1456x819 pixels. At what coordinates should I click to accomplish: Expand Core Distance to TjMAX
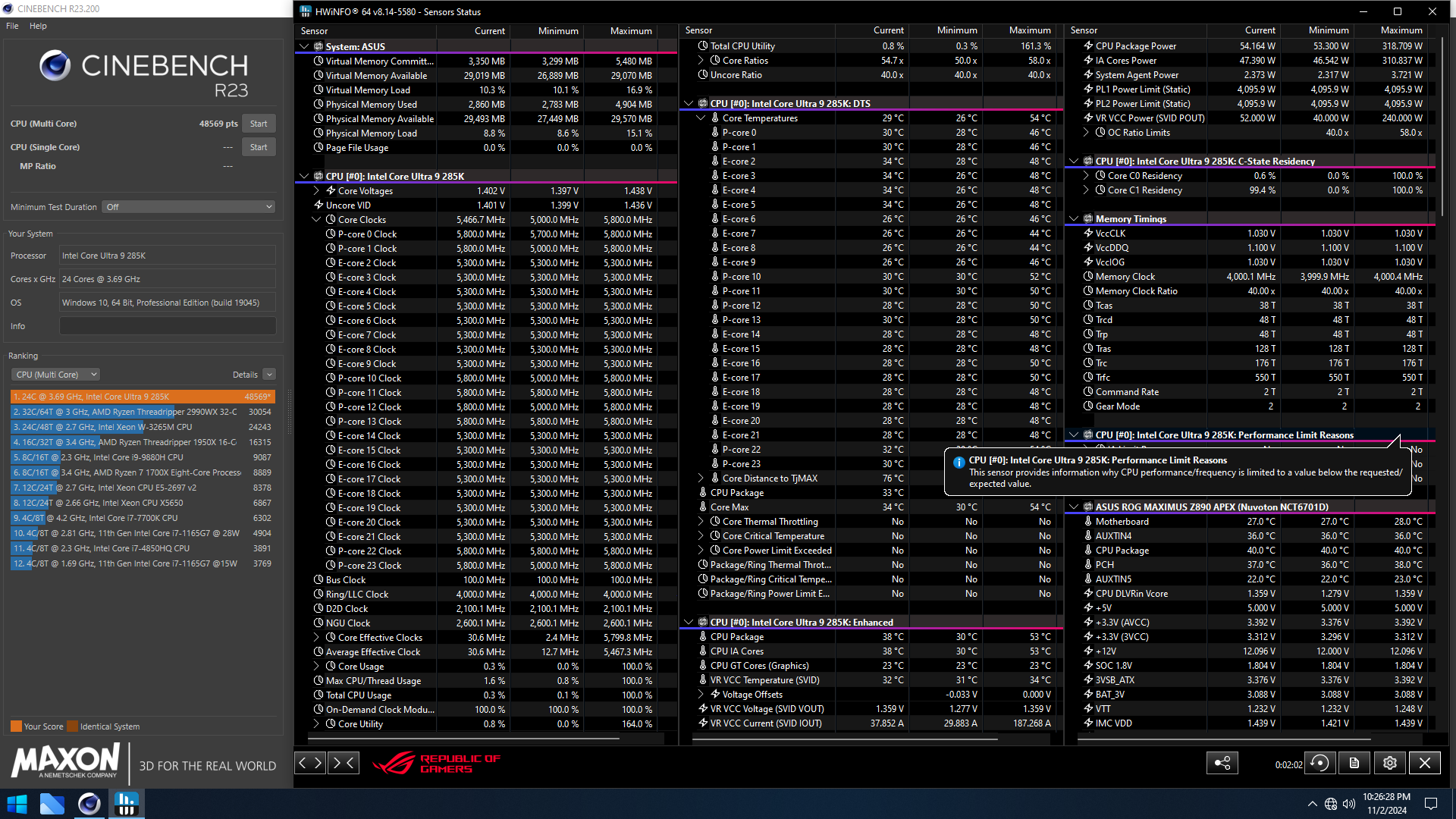(x=701, y=479)
